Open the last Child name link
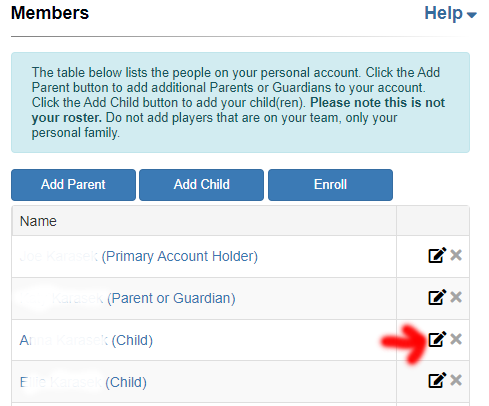The image size is (489, 406). coord(83,382)
